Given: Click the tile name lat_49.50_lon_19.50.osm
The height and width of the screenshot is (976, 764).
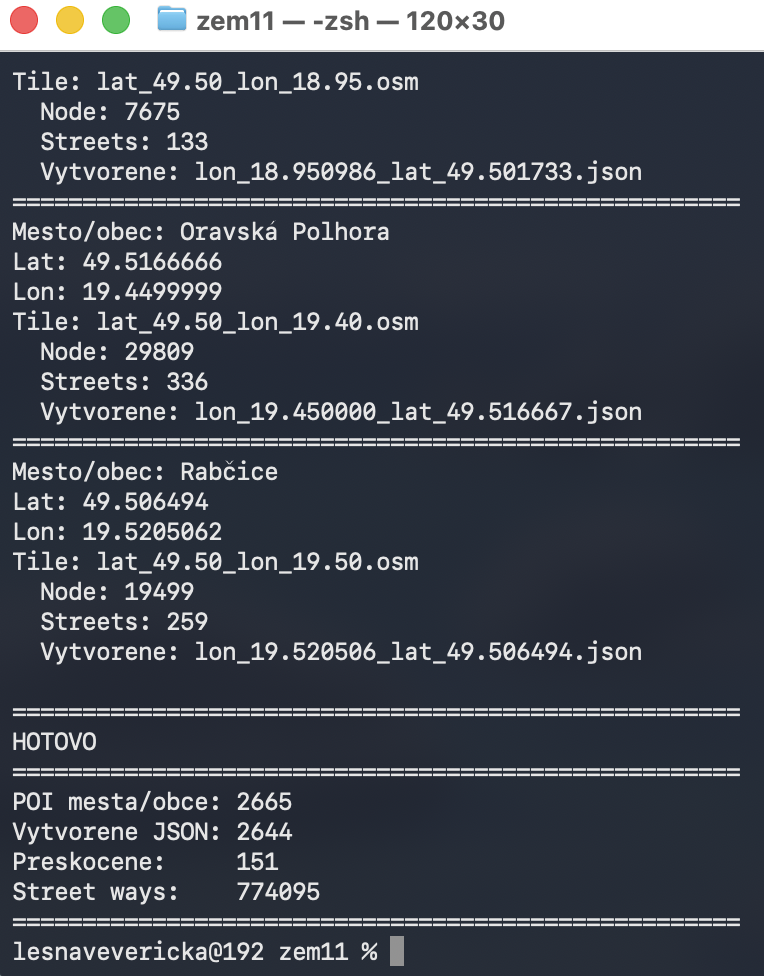Looking at the screenshot, I should click(x=258, y=562).
